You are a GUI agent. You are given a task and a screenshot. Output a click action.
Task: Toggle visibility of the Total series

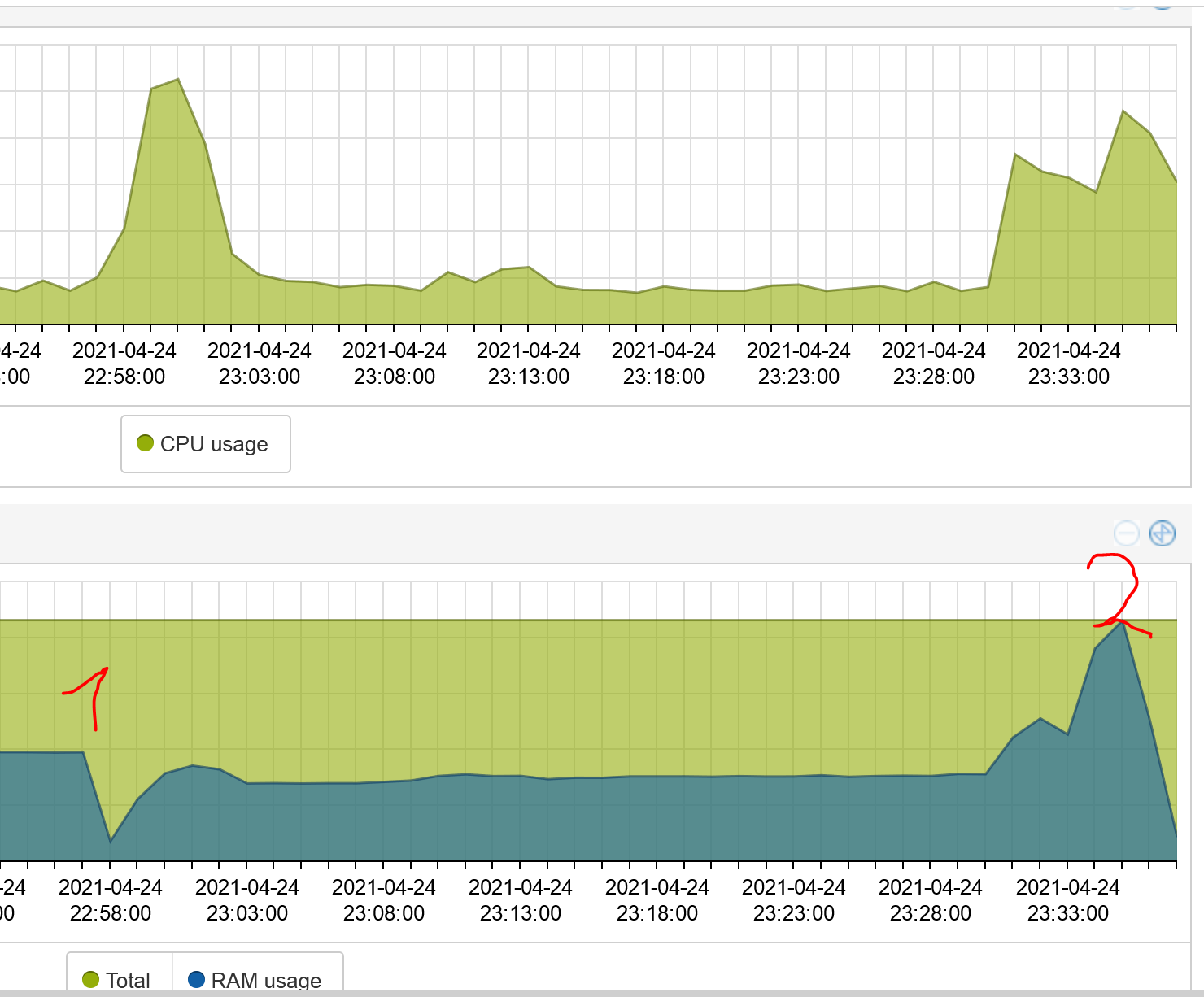[119, 980]
